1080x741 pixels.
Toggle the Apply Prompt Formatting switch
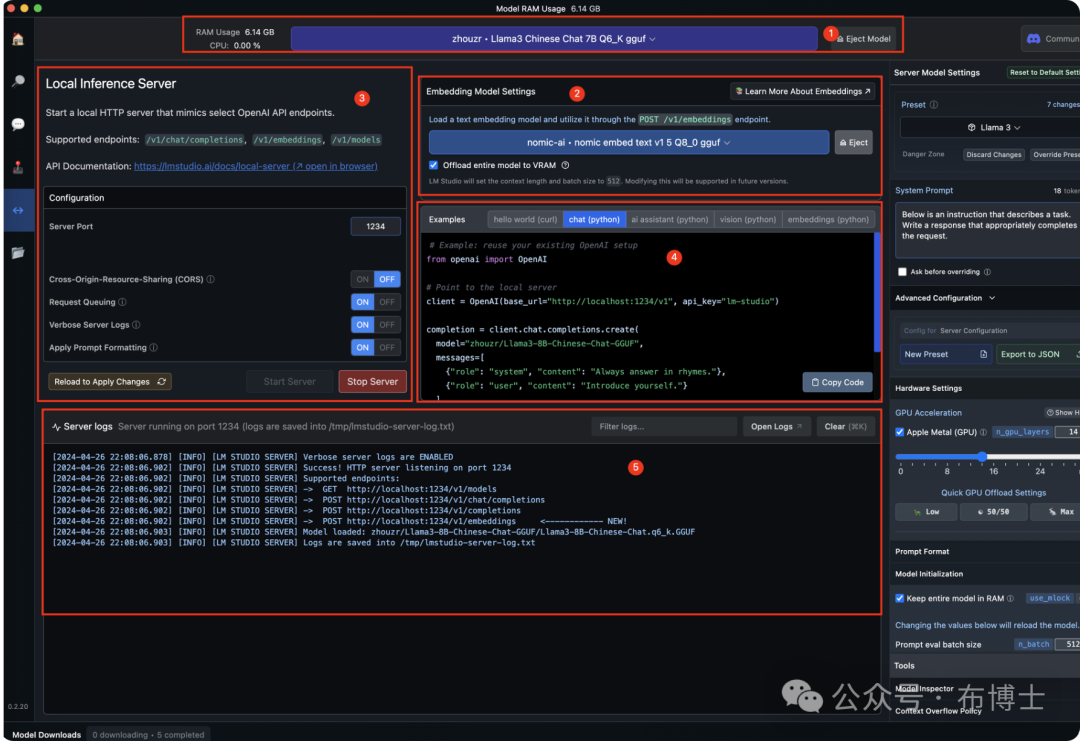pyautogui.click(x=375, y=347)
